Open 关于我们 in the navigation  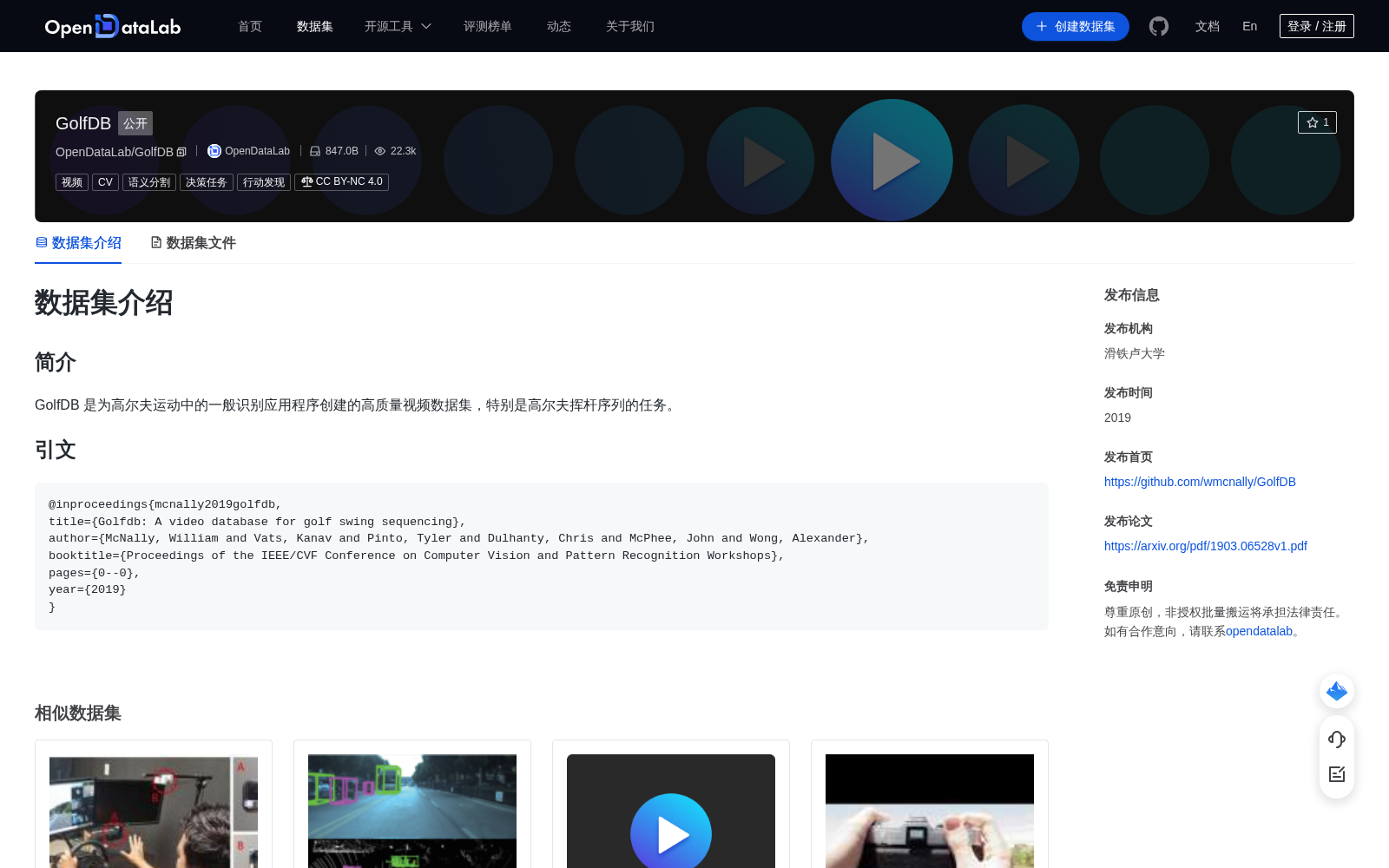click(x=630, y=26)
